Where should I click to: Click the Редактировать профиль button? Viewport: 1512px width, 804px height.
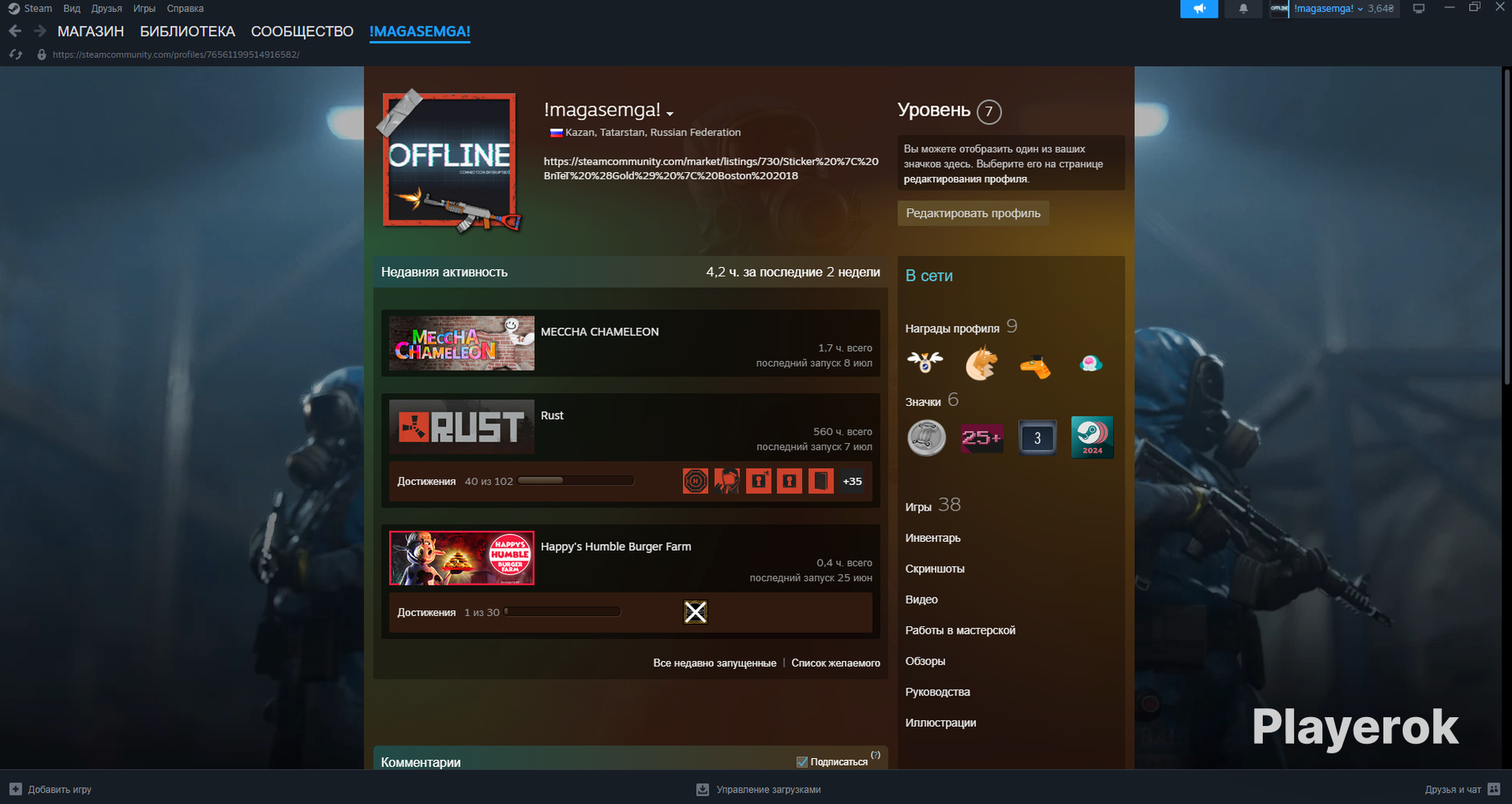point(973,213)
